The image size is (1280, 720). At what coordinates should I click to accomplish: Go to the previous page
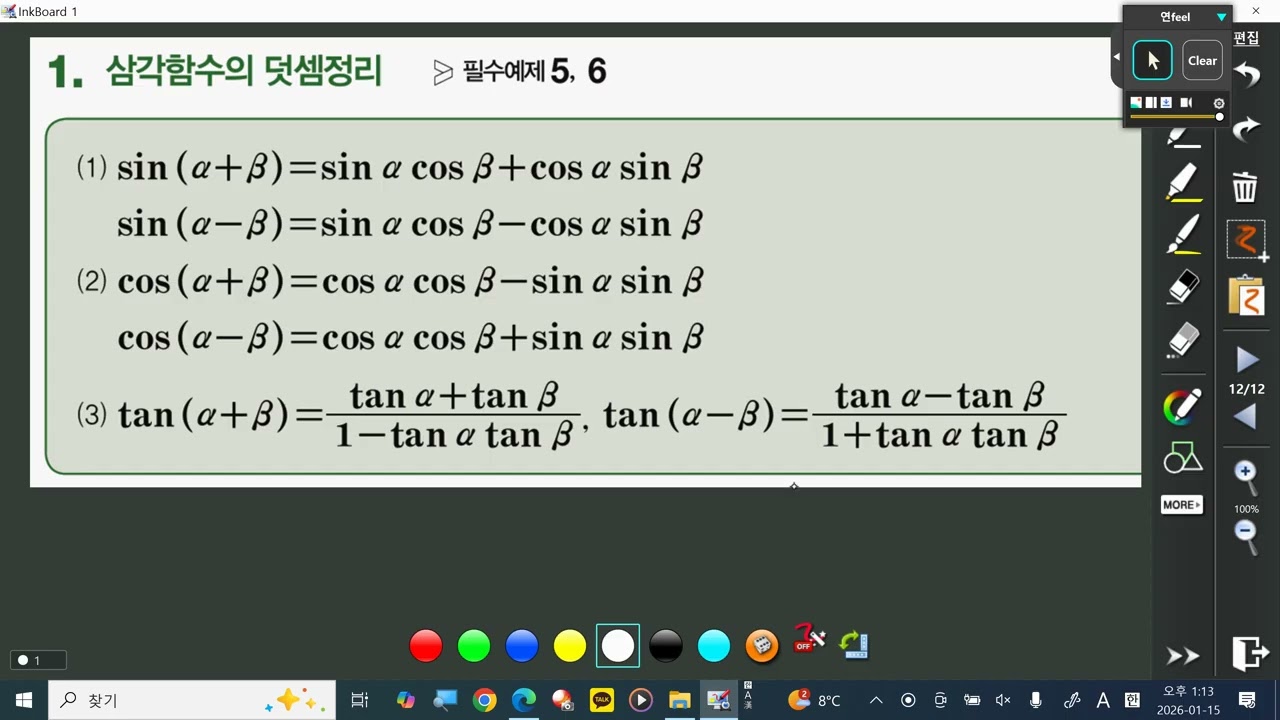click(1246, 417)
